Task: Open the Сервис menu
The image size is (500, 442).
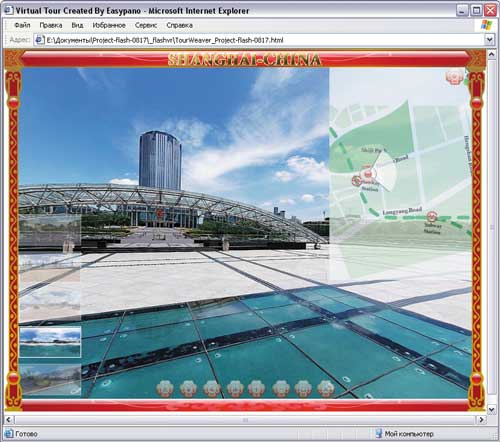Action: 146,25
